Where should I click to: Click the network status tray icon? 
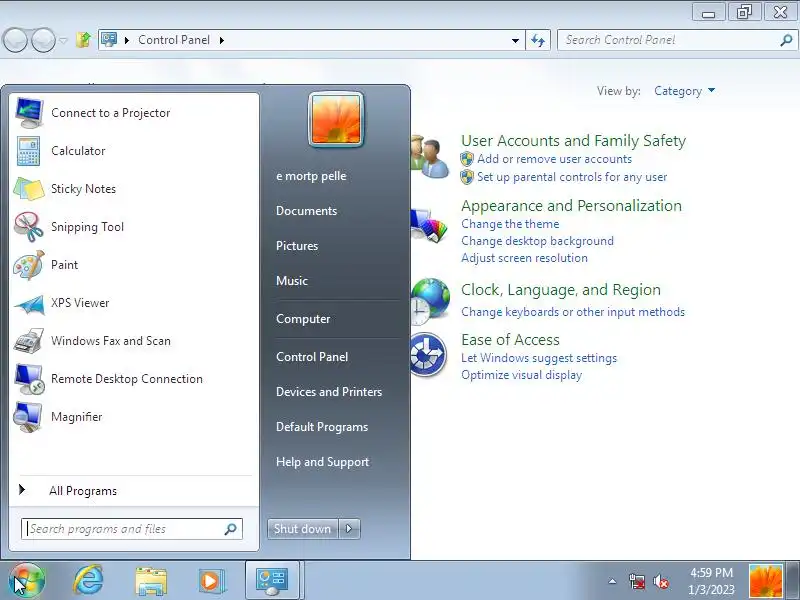tap(637, 582)
